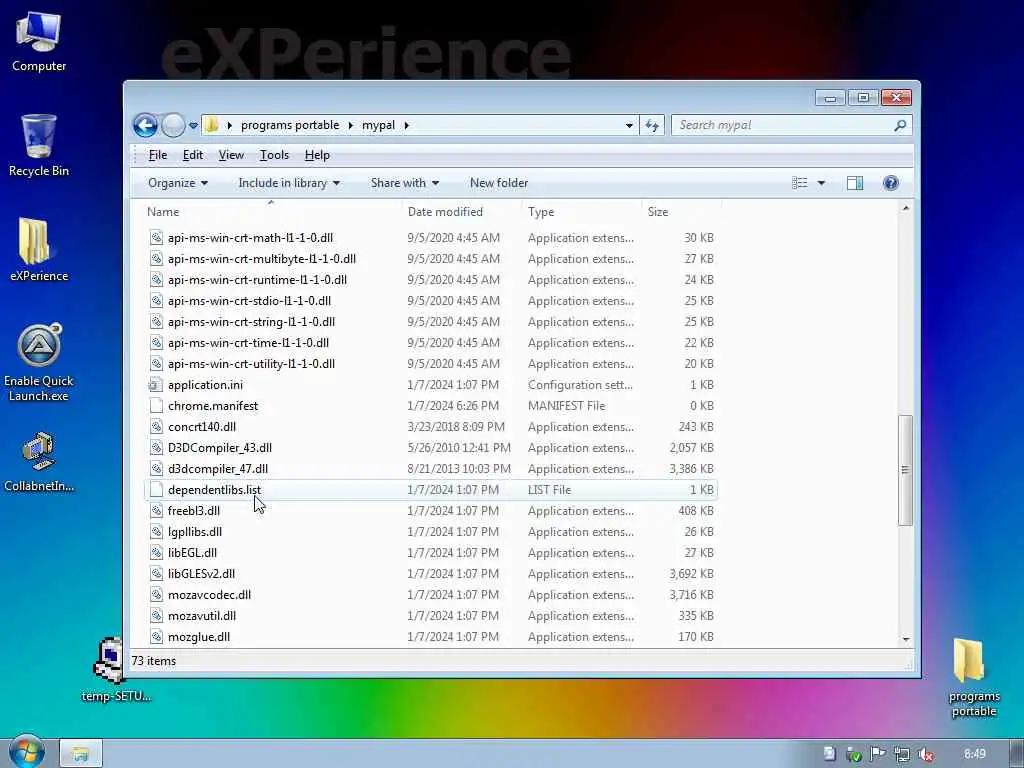Click the chrome.manifest file icon
The height and width of the screenshot is (768, 1024).
click(x=156, y=406)
